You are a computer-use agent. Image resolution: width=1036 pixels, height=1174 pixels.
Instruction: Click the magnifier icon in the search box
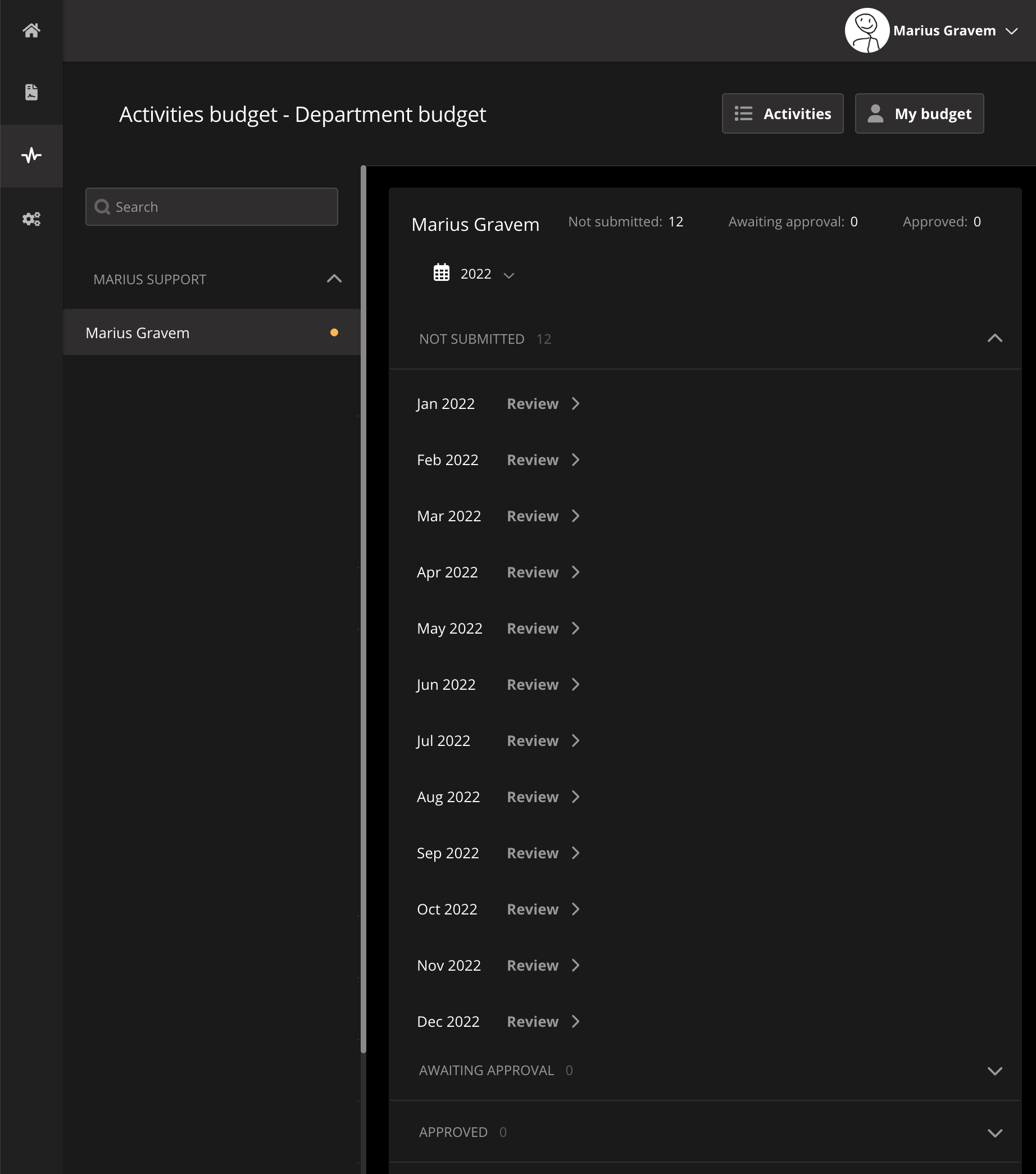tap(102, 207)
